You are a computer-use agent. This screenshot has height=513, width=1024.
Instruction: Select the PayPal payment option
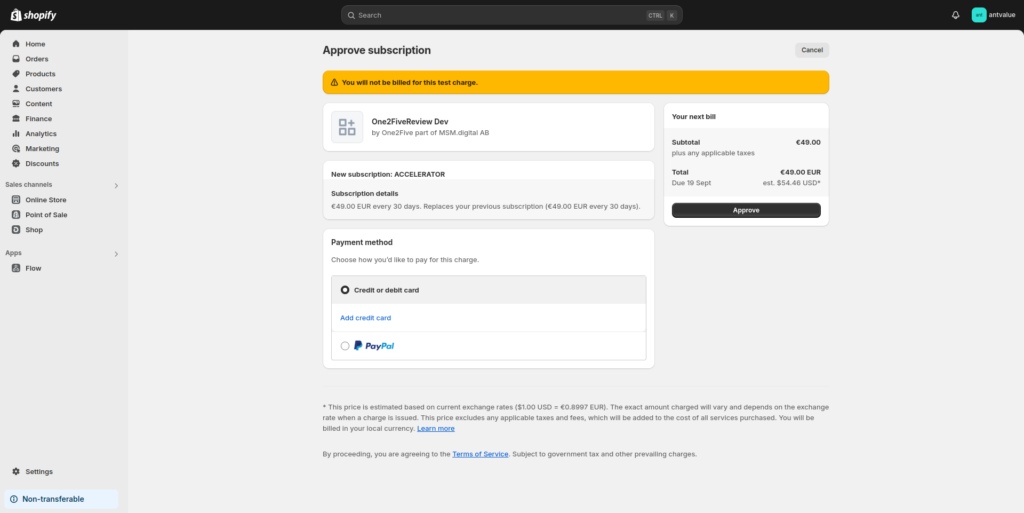(345, 346)
